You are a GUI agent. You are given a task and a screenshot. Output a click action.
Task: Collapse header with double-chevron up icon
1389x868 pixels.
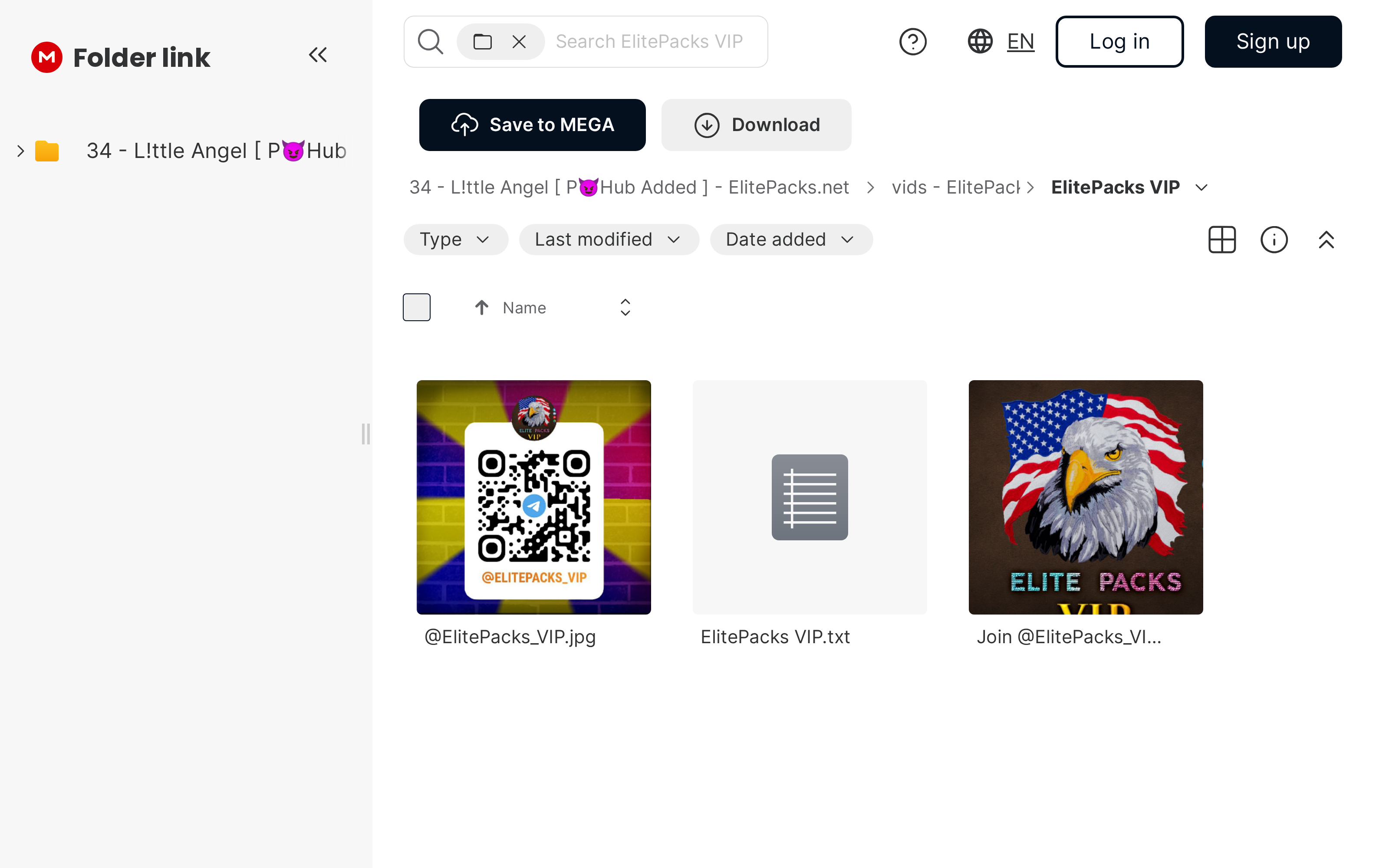1326,240
